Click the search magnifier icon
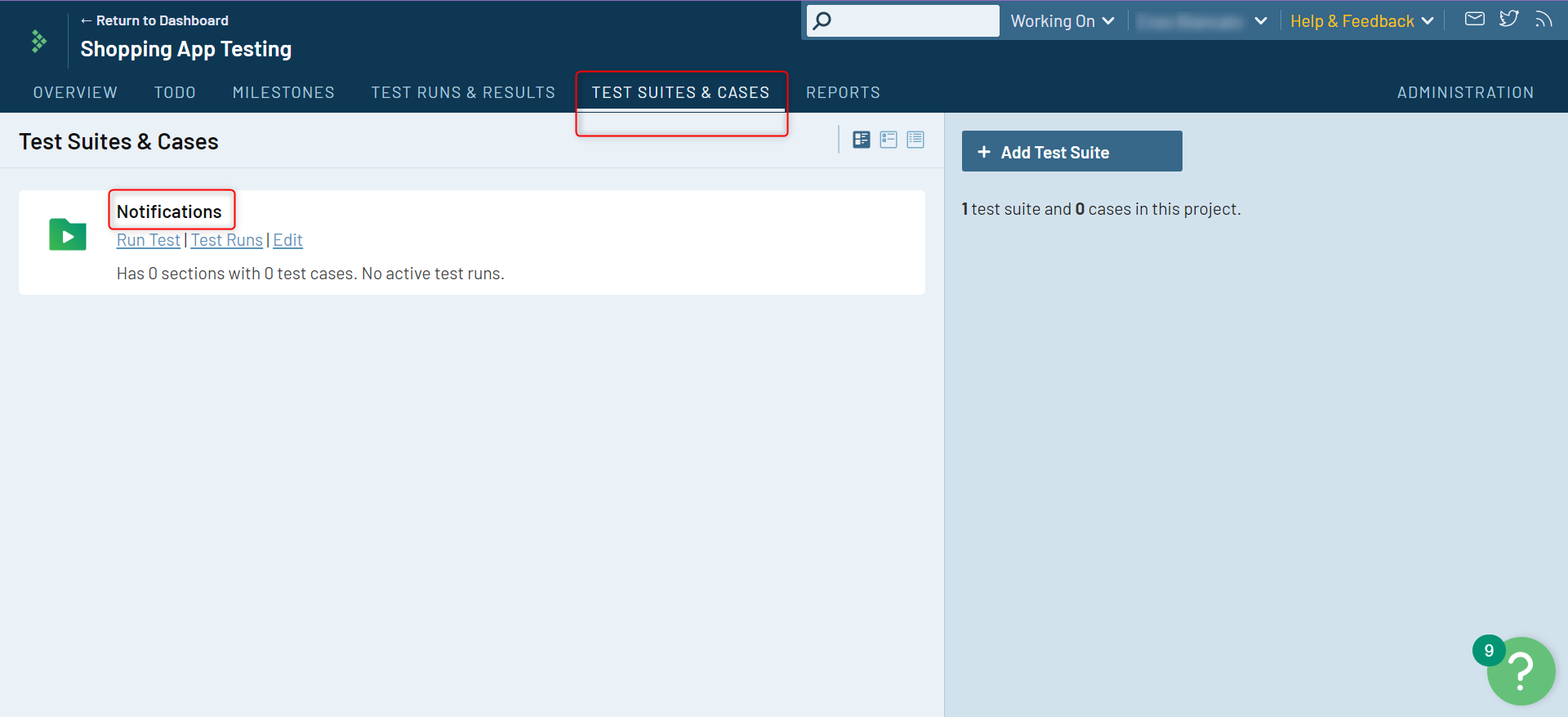 [822, 20]
